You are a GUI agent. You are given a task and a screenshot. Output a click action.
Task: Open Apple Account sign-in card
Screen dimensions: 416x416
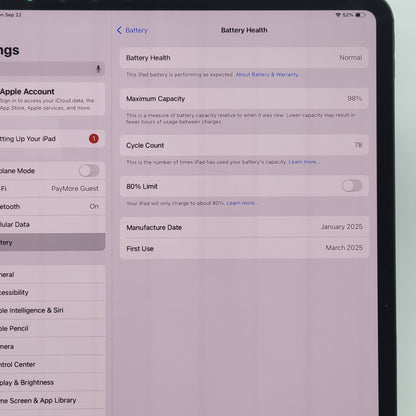click(52, 99)
